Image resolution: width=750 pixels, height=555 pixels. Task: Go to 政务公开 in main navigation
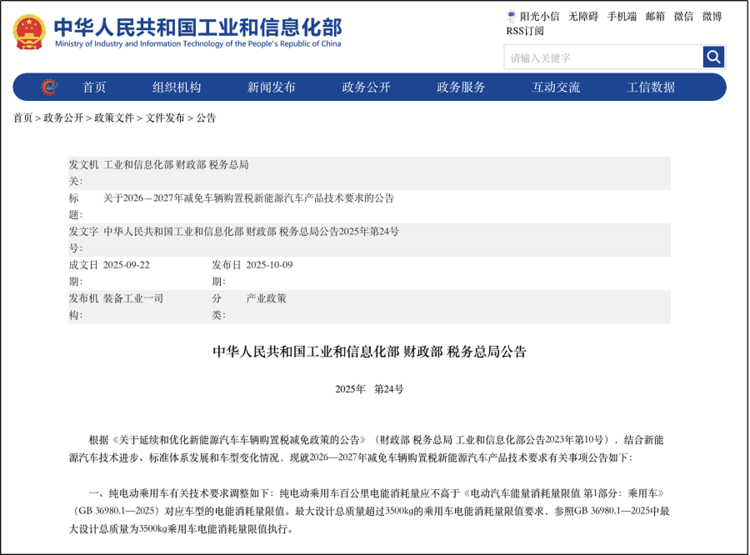(366, 87)
